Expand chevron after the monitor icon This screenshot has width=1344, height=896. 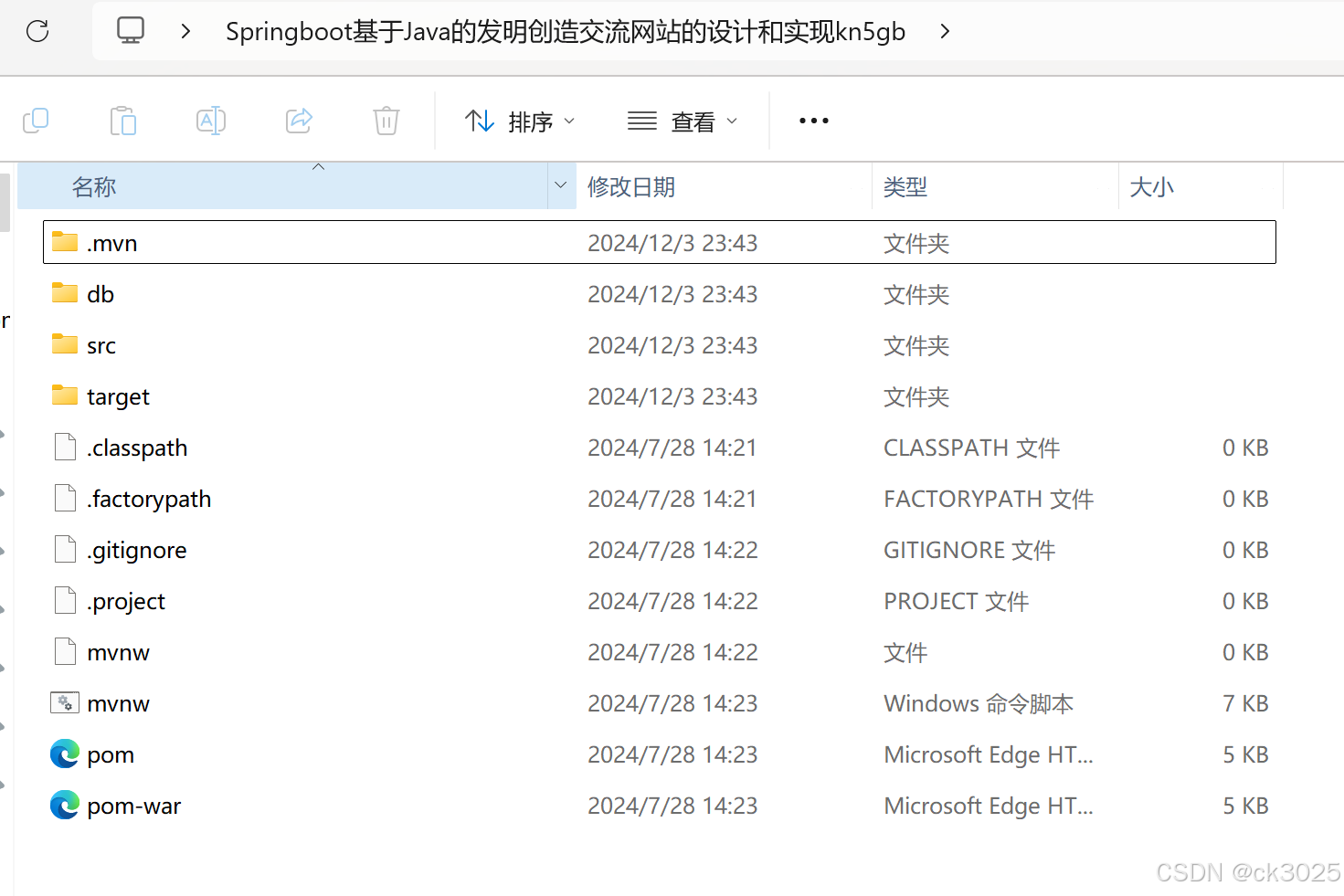click(186, 31)
